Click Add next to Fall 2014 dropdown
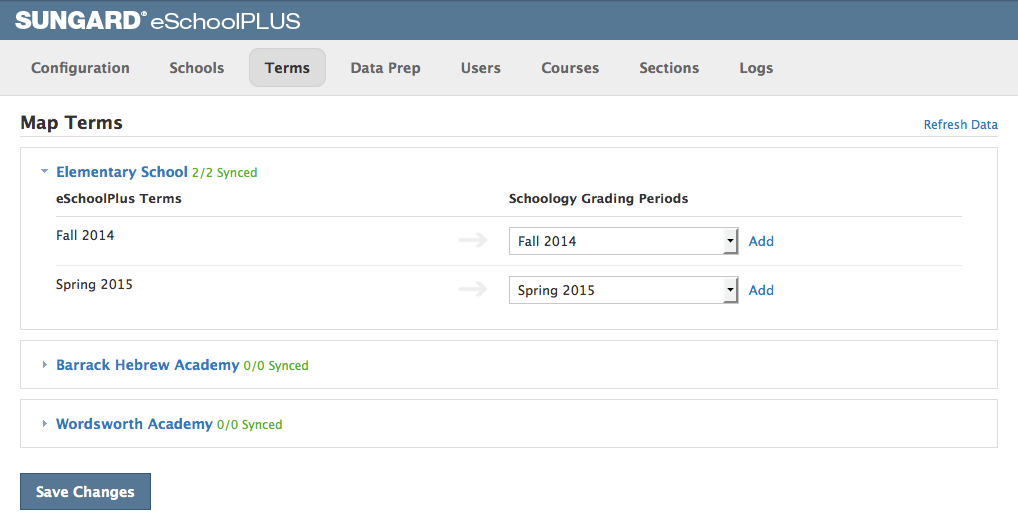1018x527 pixels. [x=761, y=241]
